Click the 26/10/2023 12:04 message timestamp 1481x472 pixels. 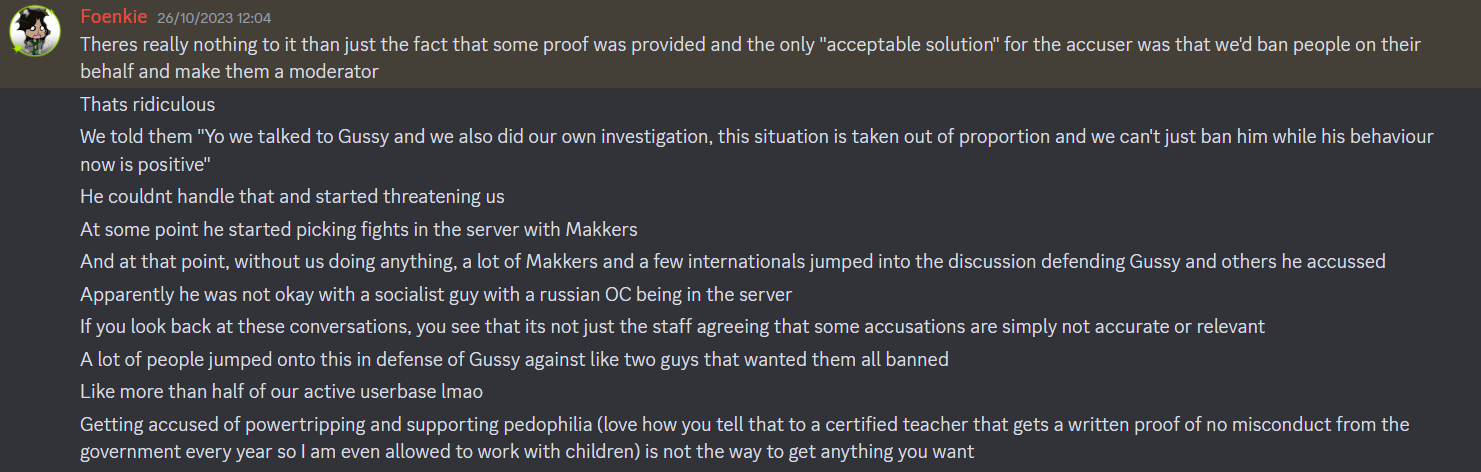pos(213,18)
